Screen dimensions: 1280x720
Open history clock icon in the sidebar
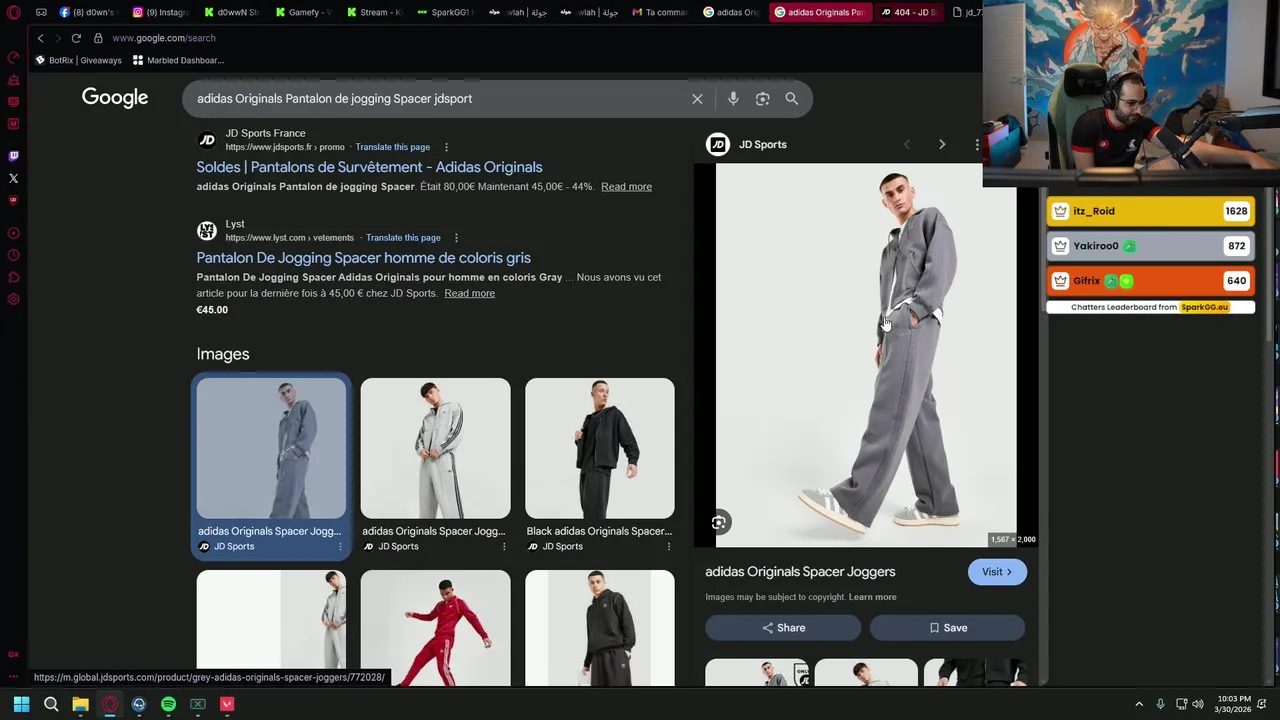pyautogui.click(x=13, y=255)
